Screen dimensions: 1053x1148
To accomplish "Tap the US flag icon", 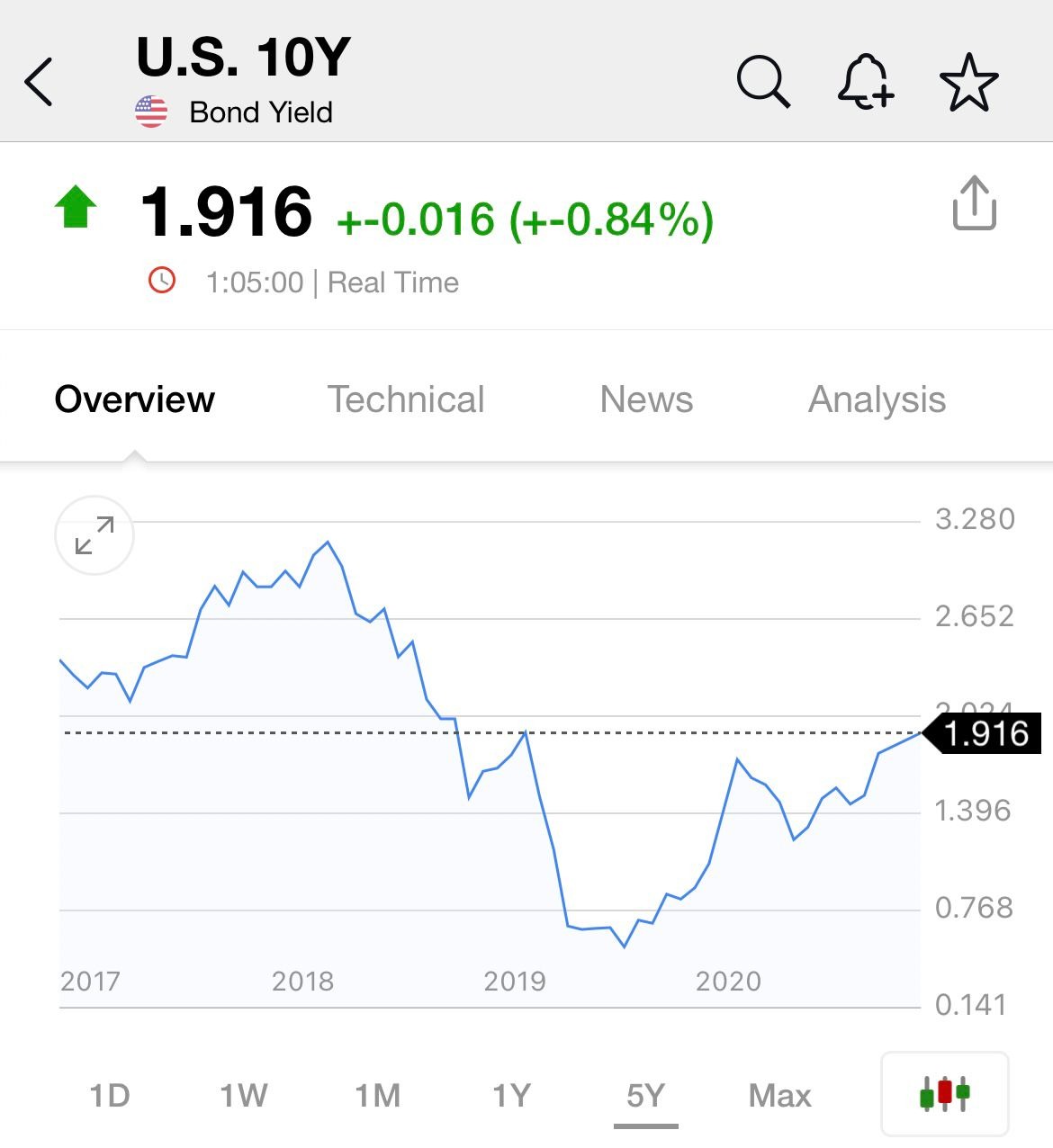I will point(151,112).
